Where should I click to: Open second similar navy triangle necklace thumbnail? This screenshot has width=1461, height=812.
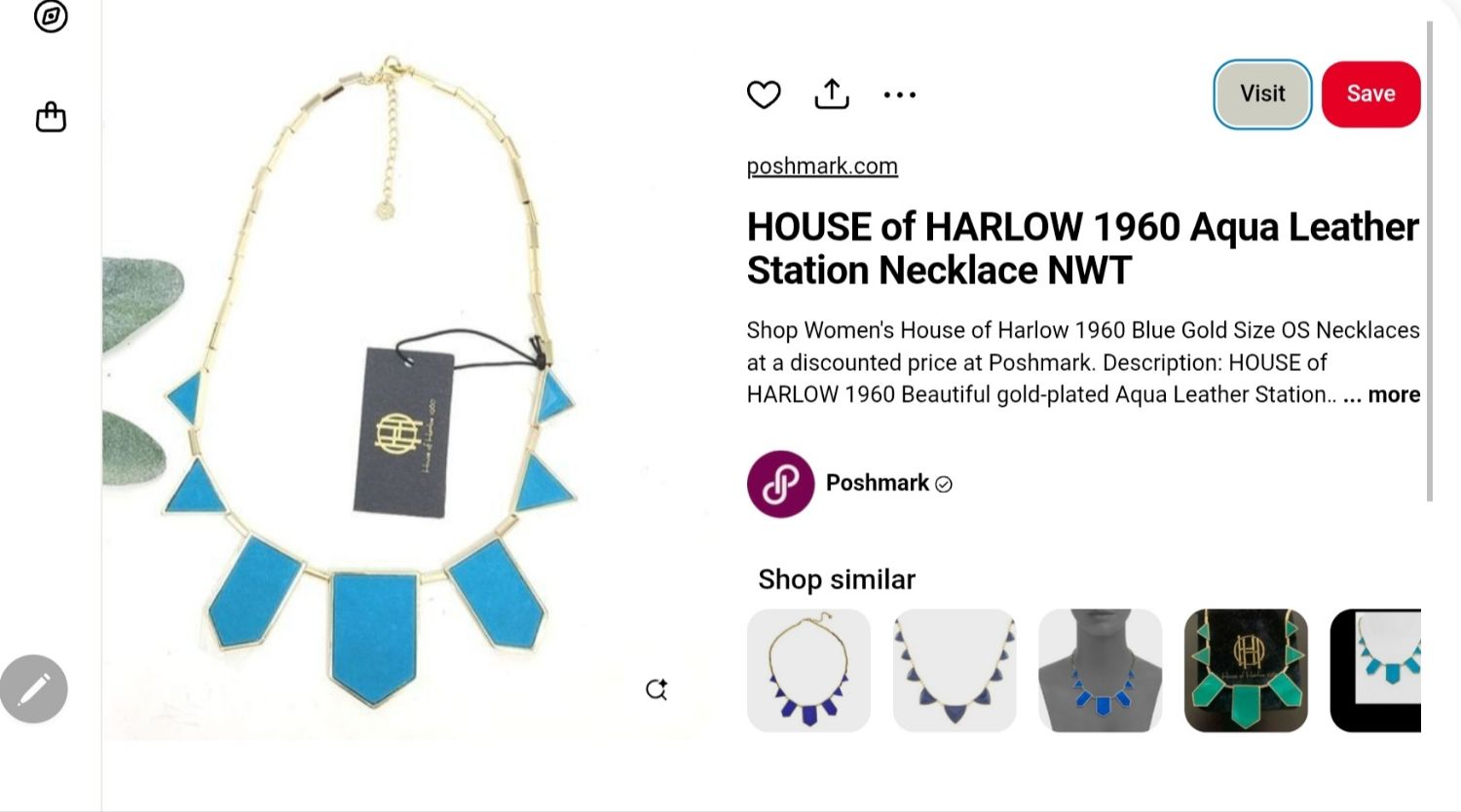coord(955,670)
